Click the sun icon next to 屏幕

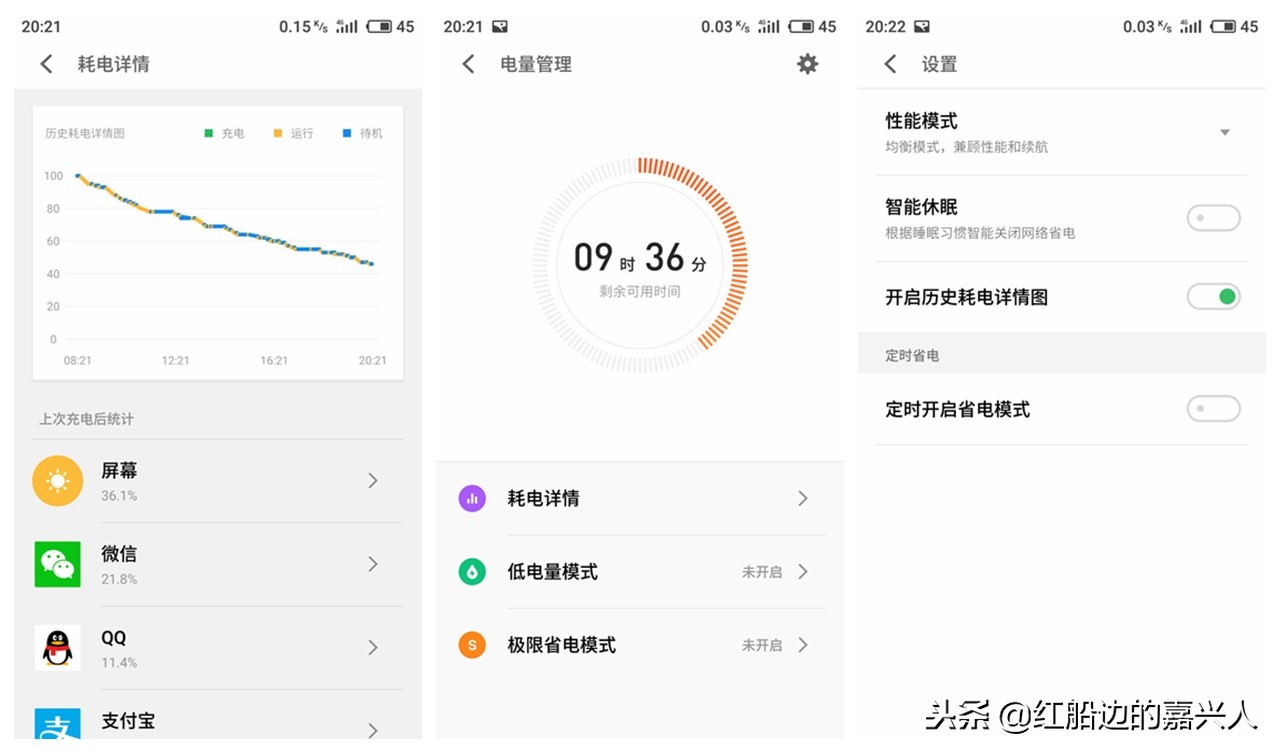point(57,481)
